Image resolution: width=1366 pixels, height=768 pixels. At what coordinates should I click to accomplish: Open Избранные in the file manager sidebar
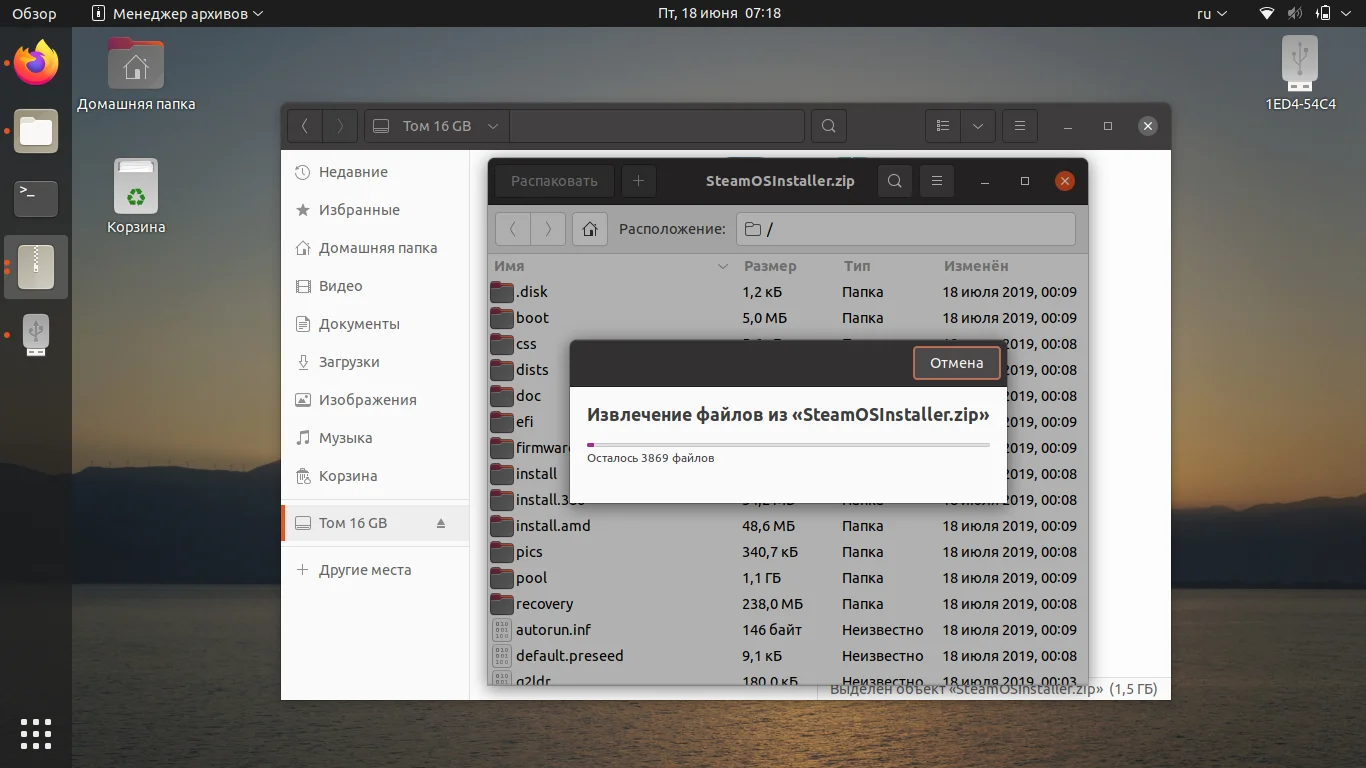click(375, 210)
